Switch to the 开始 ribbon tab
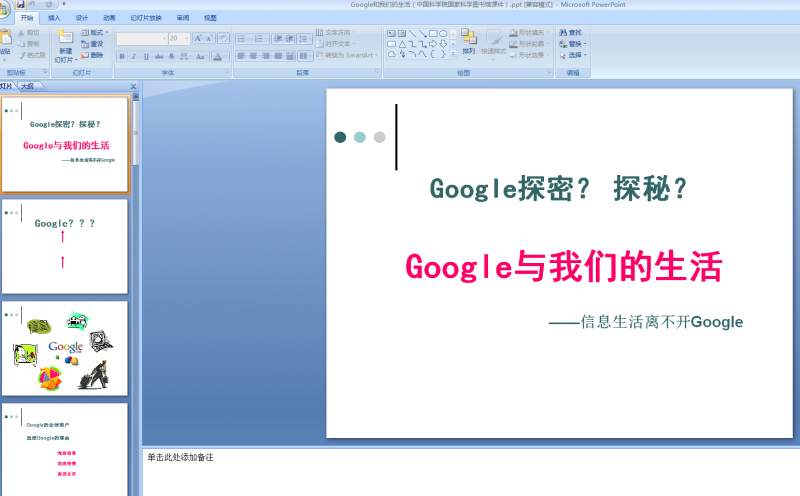 coord(27,18)
